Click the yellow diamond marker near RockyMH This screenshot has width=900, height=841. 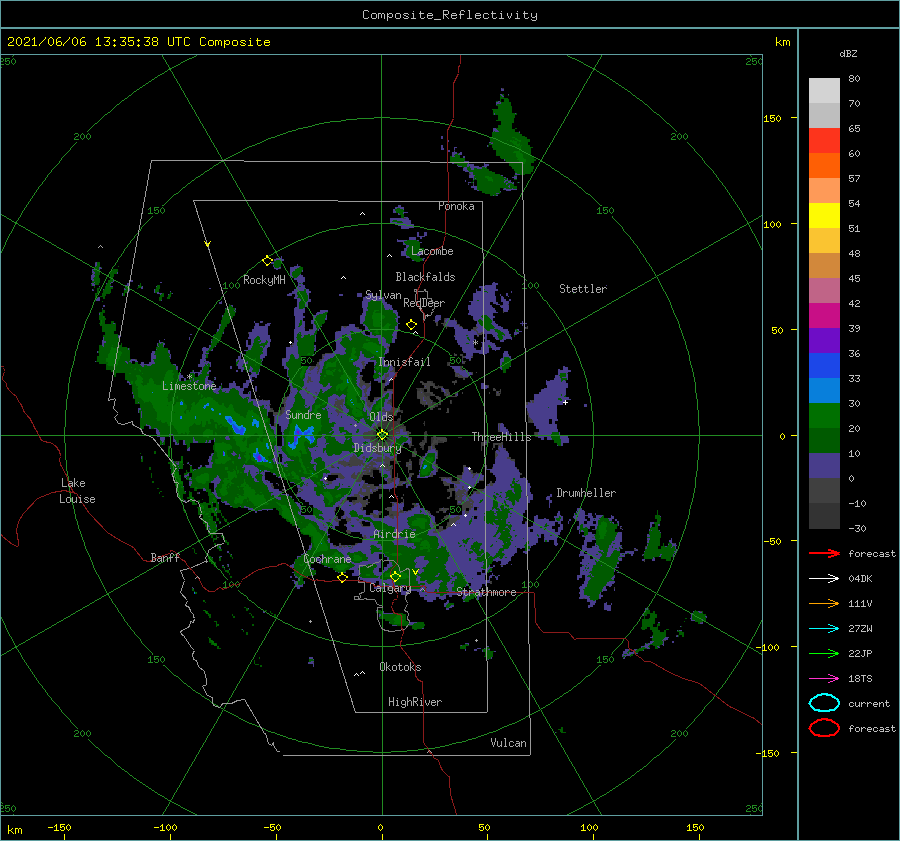tap(267, 261)
